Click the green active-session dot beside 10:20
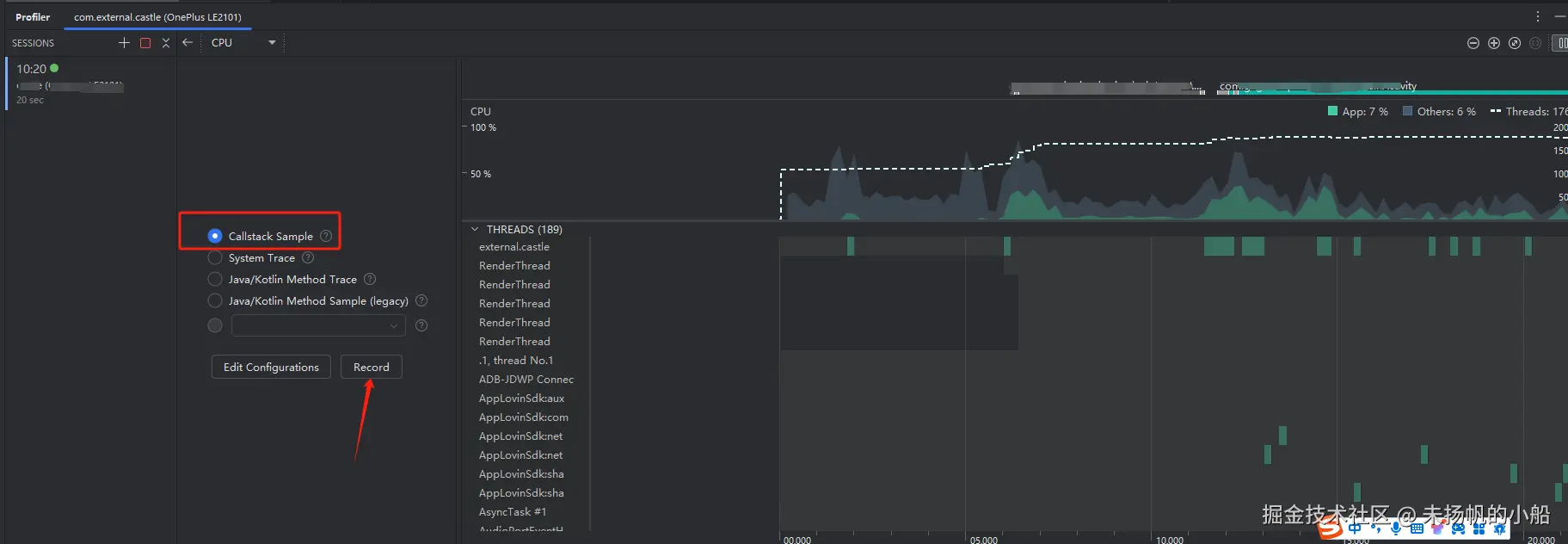The image size is (1568, 544). pos(54,68)
